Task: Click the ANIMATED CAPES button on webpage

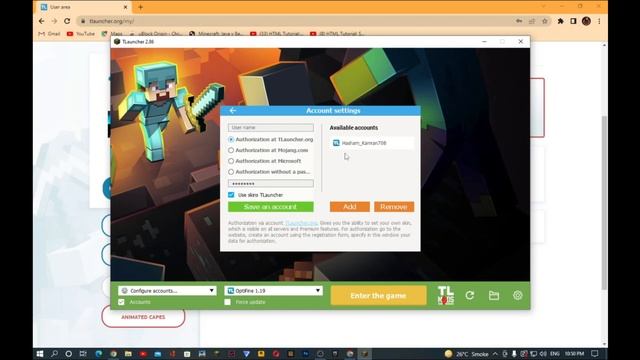Action: coord(143,317)
